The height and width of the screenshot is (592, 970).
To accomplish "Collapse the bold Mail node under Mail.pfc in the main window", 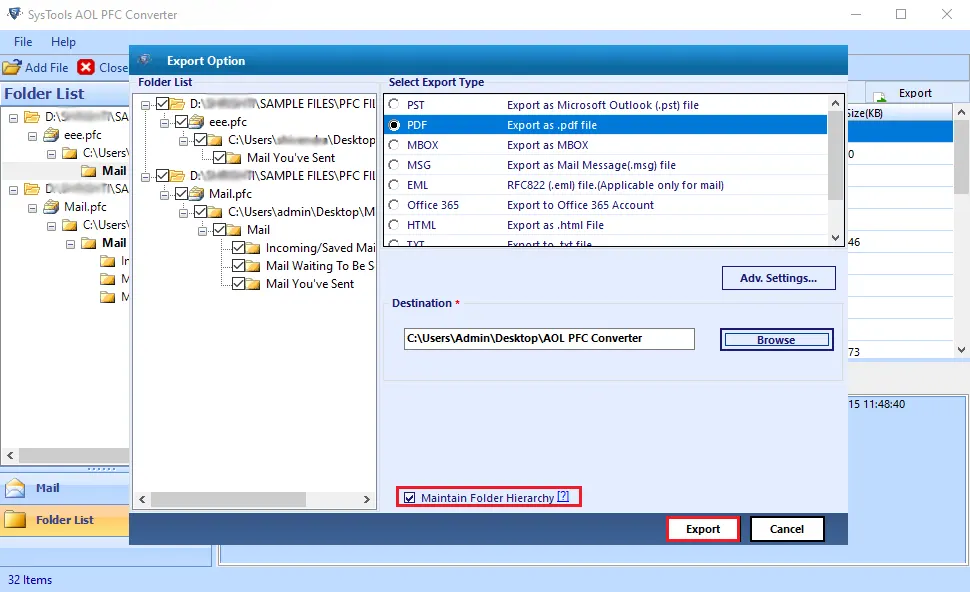I will pos(71,244).
